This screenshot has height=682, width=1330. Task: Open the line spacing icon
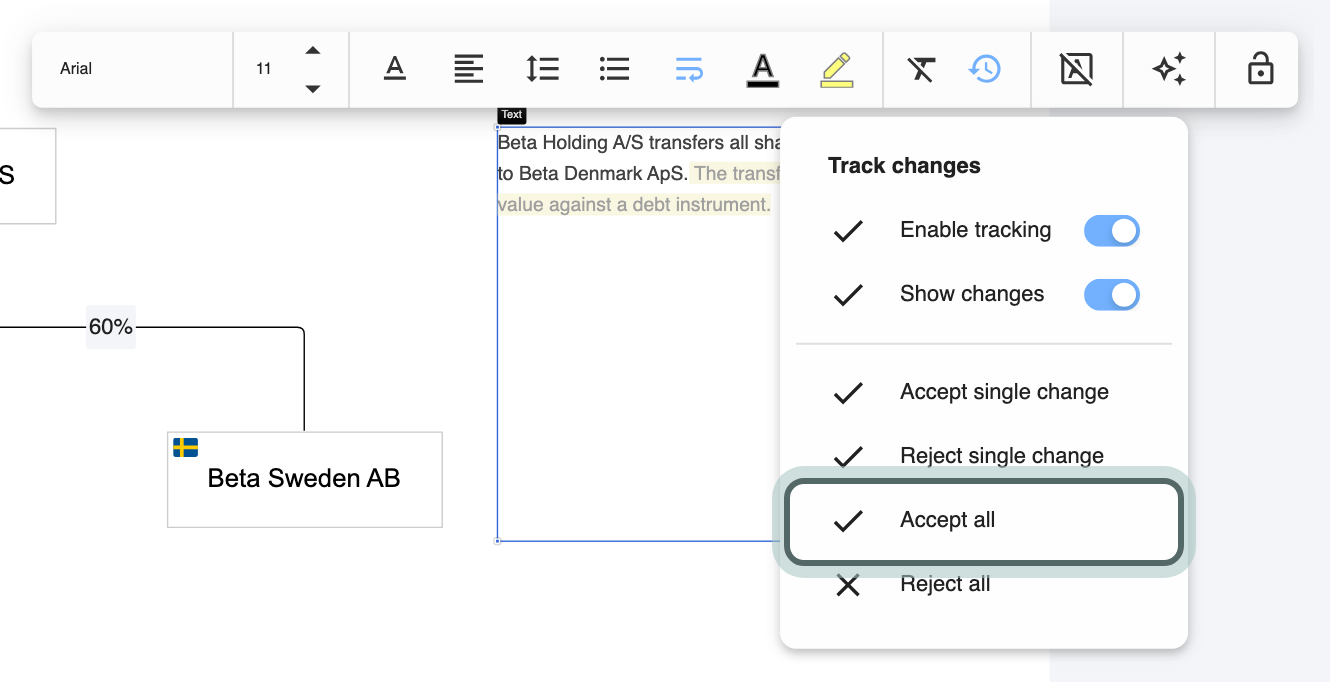click(542, 69)
